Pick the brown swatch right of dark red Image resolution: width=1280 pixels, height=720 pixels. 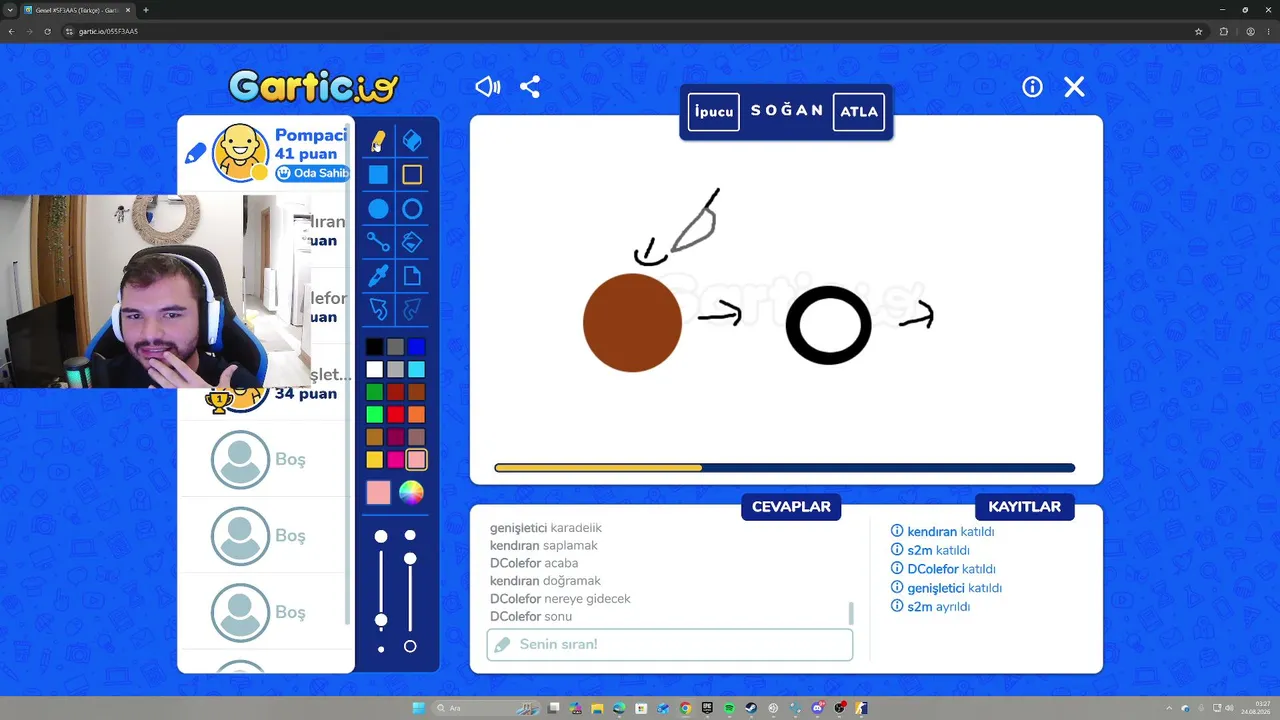417,392
